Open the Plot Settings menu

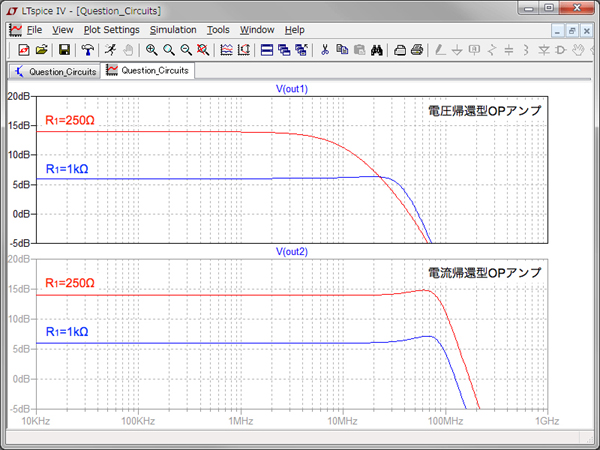[x=111, y=30]
